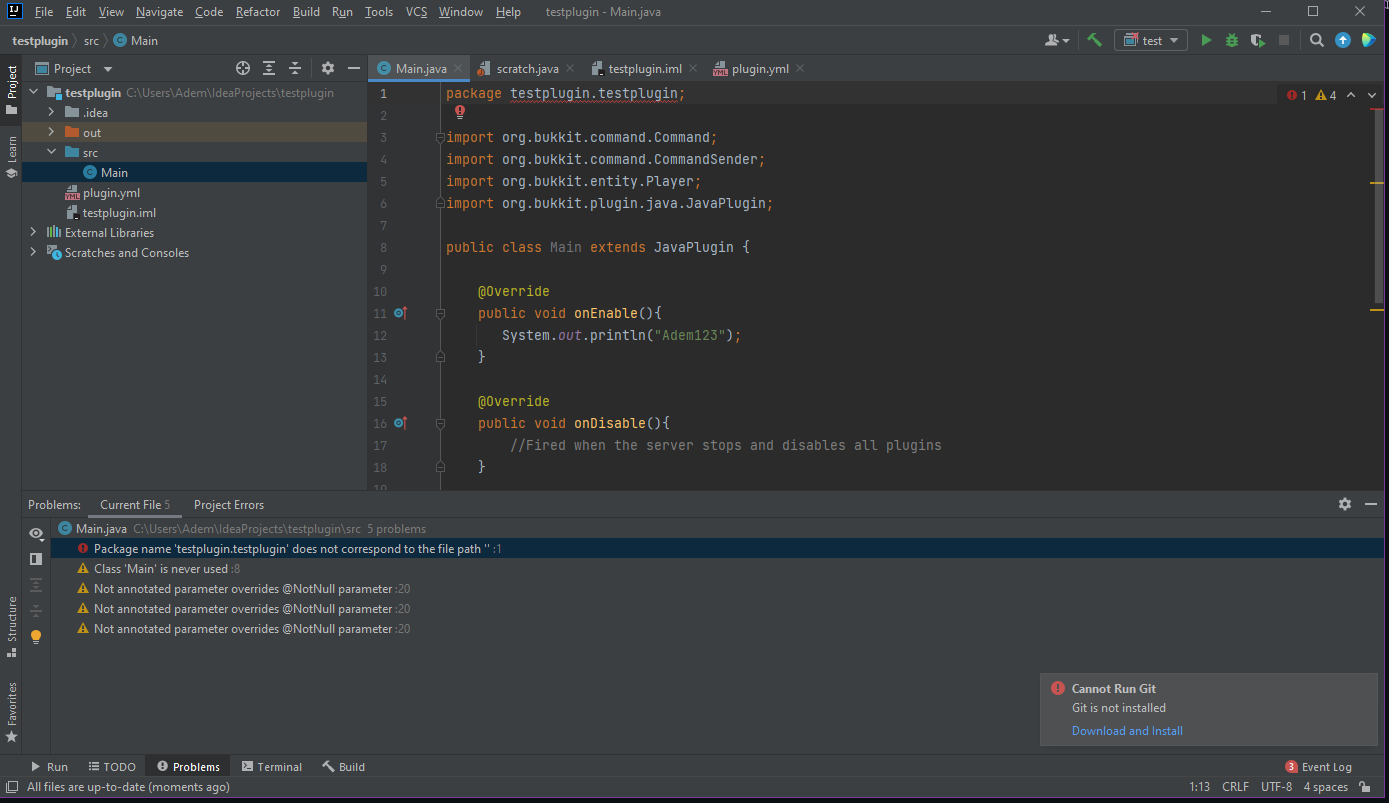Image resolution: width=1389 pixels, height=803 pixels.
Task: Click the Build Project hammer icon
Action: 1095,40
